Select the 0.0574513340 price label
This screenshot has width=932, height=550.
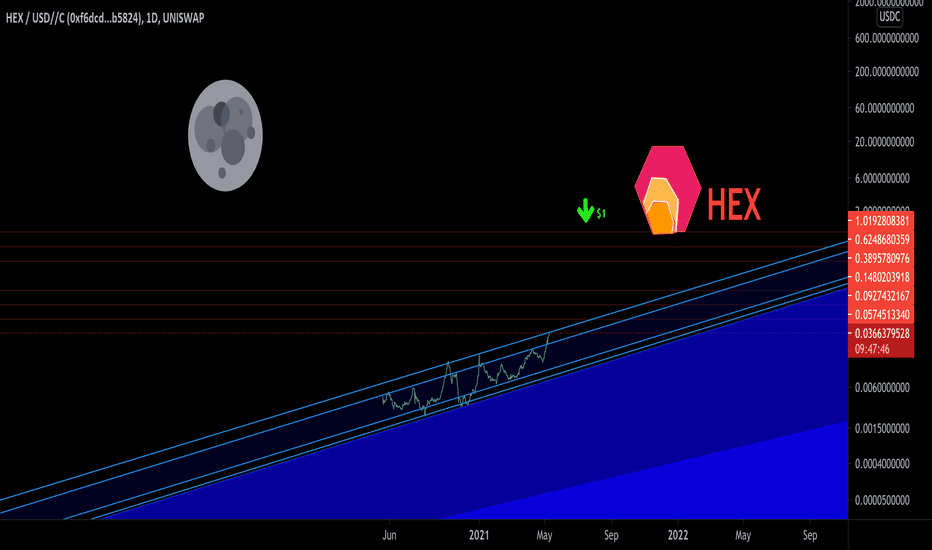(x=881, y=315)
